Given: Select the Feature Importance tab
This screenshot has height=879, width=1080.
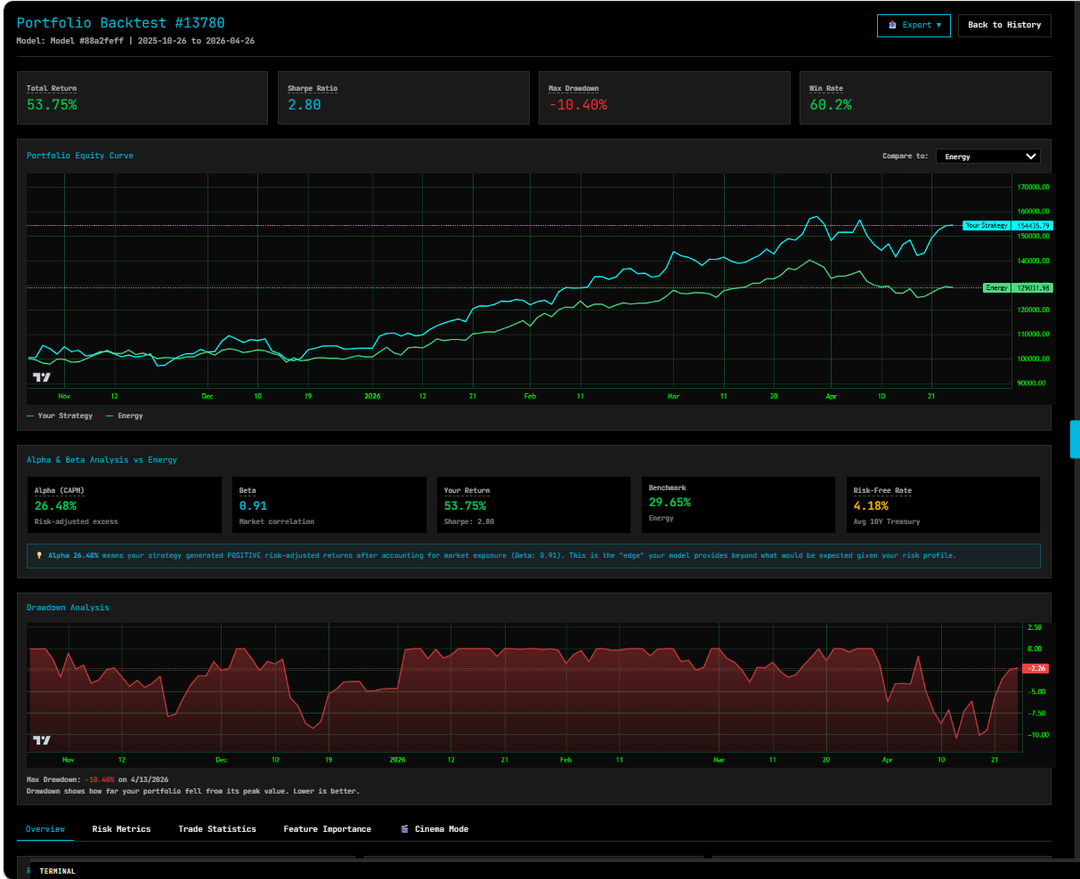Looking at the screenshot, I should coord(327,829).
